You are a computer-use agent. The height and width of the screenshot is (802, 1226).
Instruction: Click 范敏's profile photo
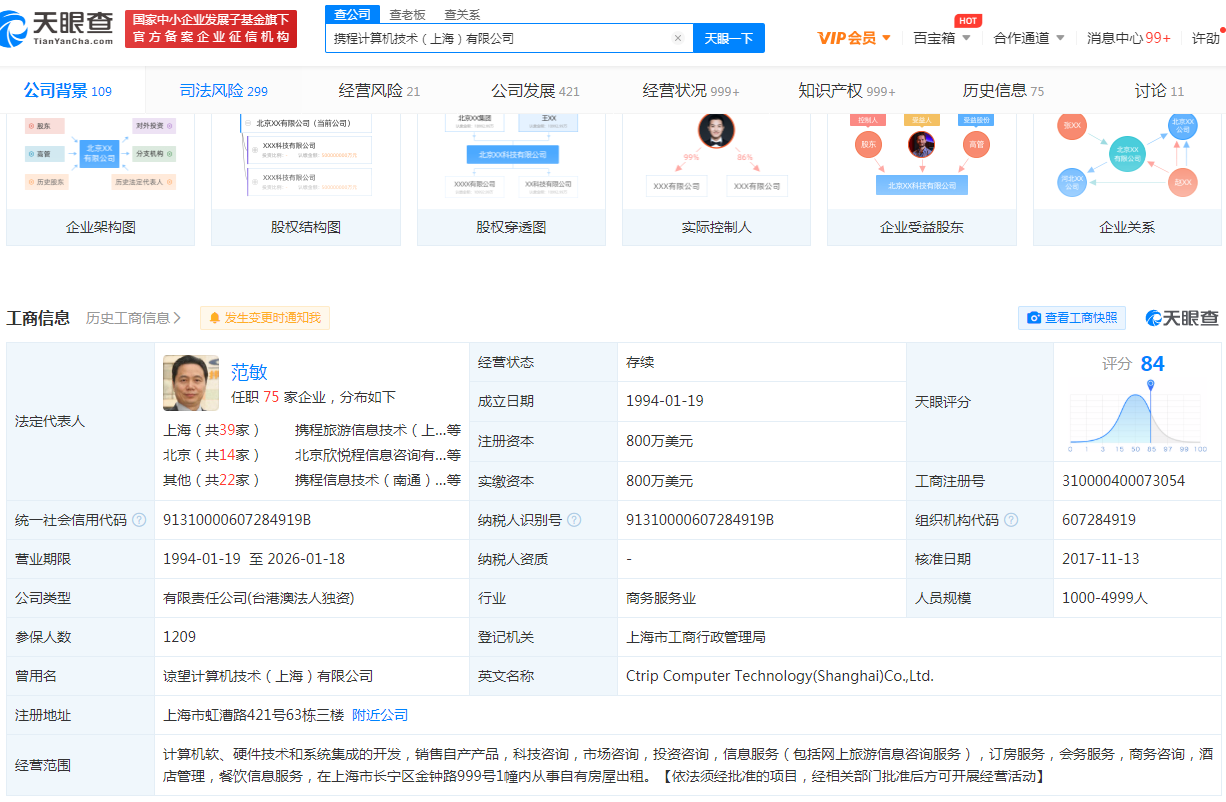point(191,383)
